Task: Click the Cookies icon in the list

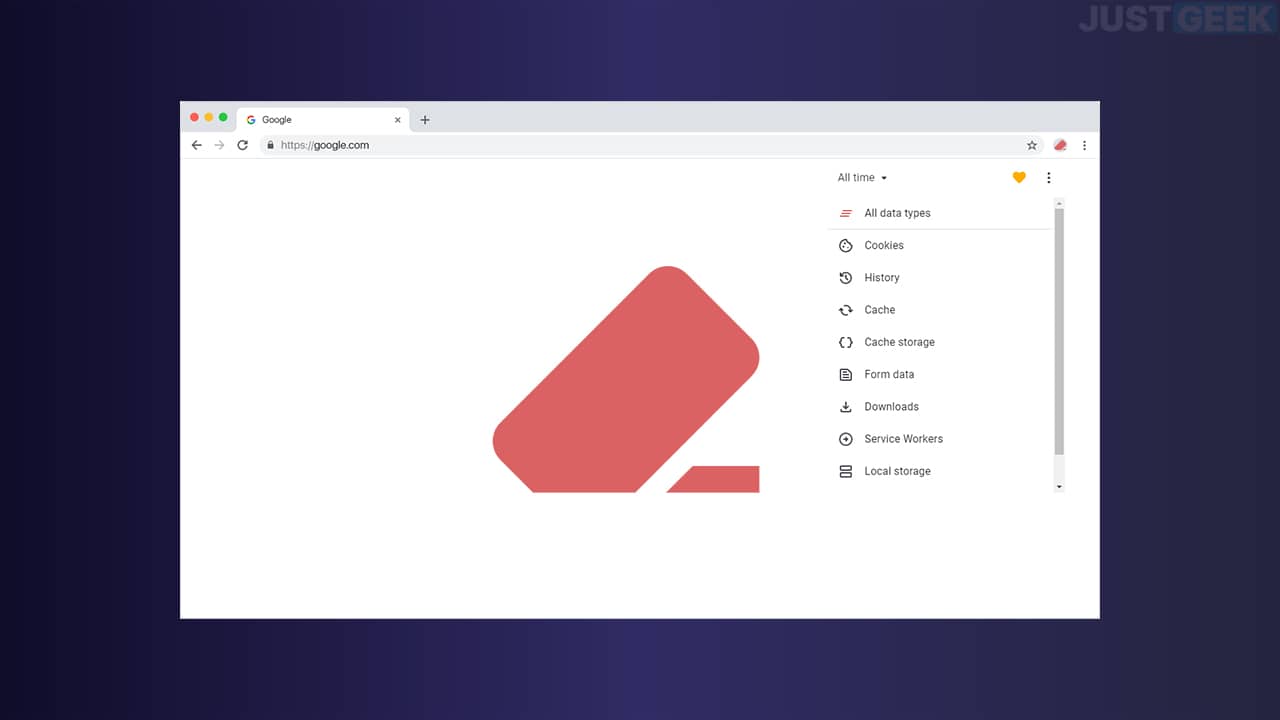Action: [x=846, y=245]
